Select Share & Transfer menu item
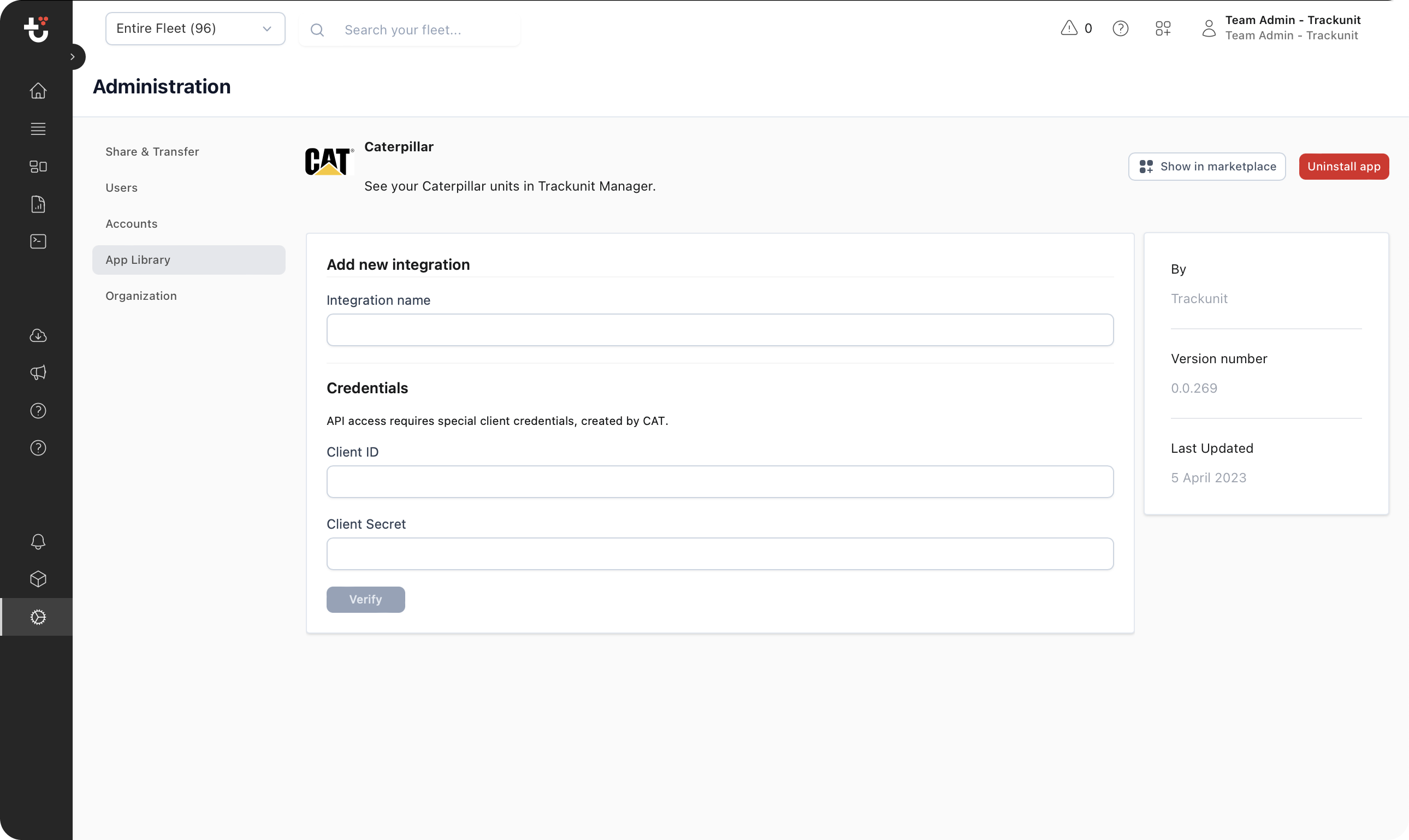The height and width of the screenshot is (840, 1409). tap(152, 152)
